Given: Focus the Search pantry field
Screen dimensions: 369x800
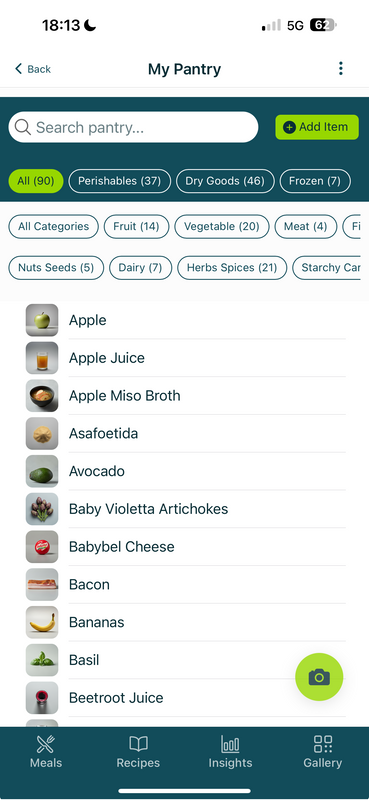Looking at the screenshot, I should (133, 127).
